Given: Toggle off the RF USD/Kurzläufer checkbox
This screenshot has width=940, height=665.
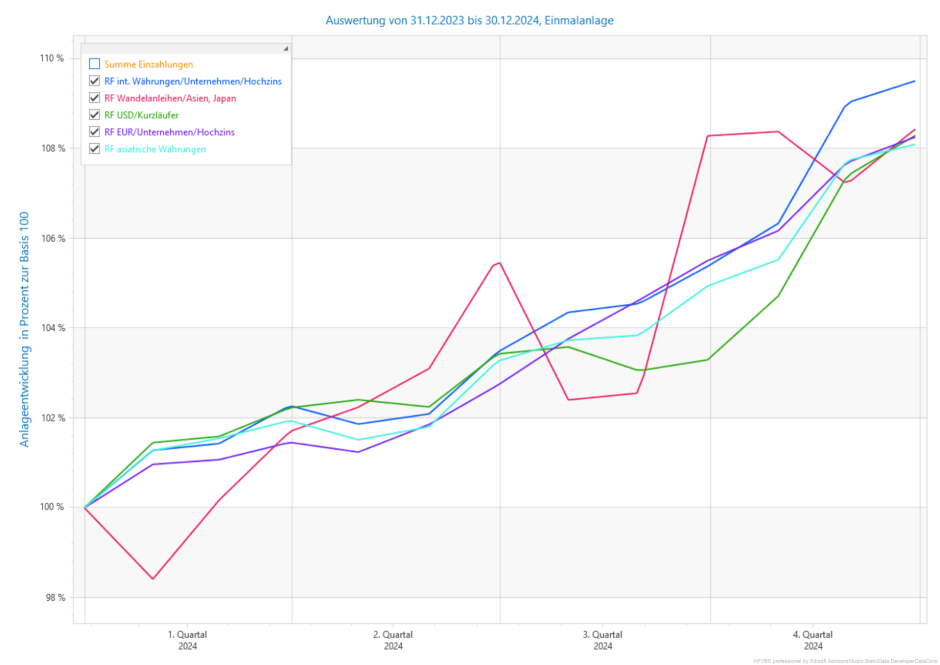Looking at the screenshot, I should 95,115.
